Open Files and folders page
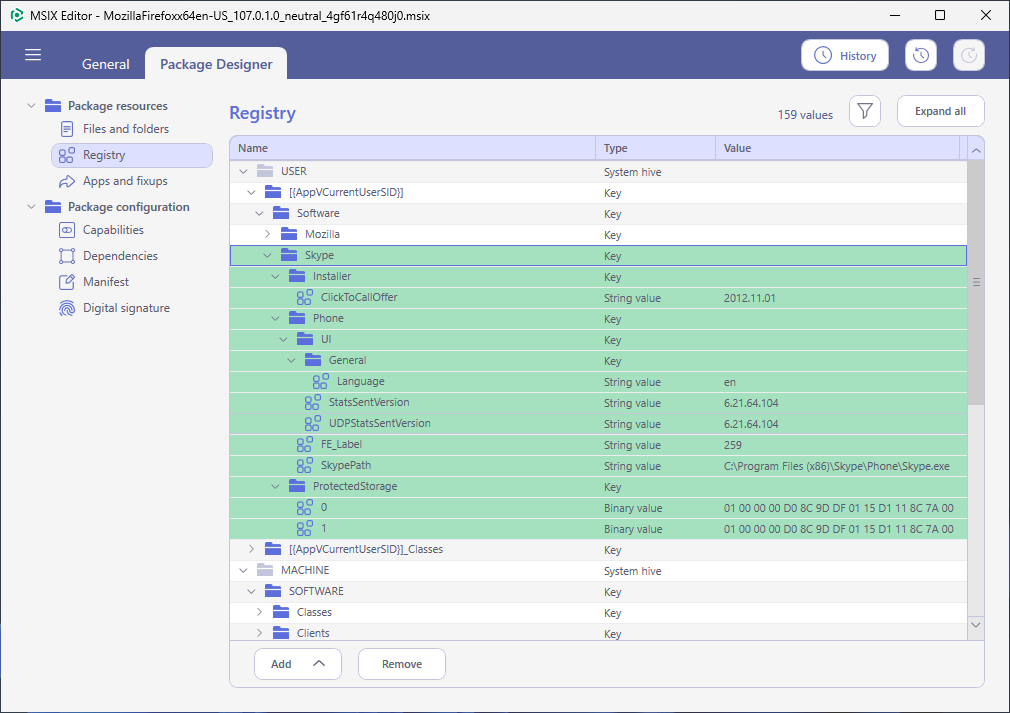1010x713 pixels. tap(126, 129)
